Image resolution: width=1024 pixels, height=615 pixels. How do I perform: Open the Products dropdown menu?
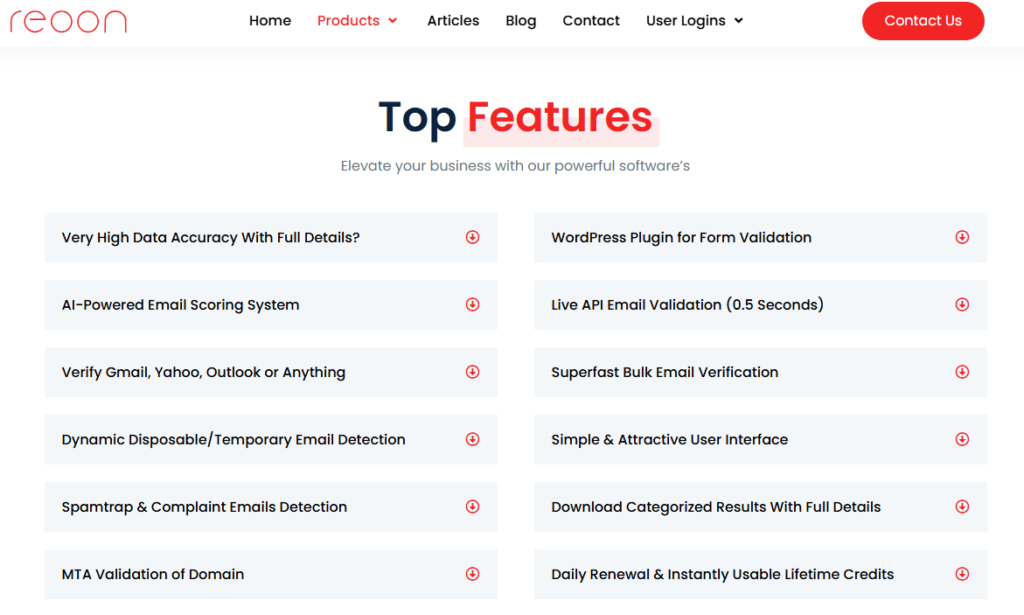[348, 20]
